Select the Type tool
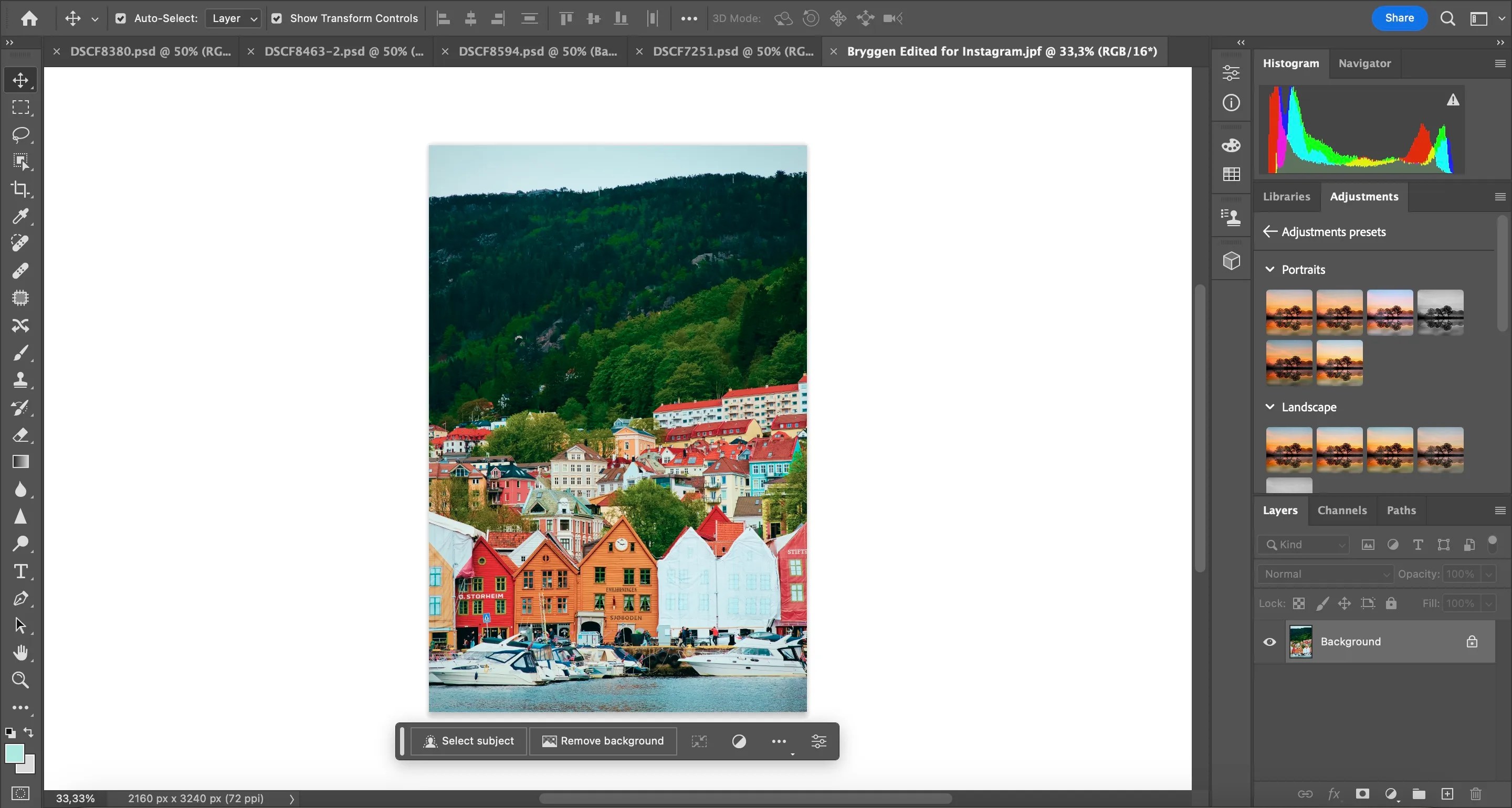Screen dimensions: 1512x808 [20, 571]
